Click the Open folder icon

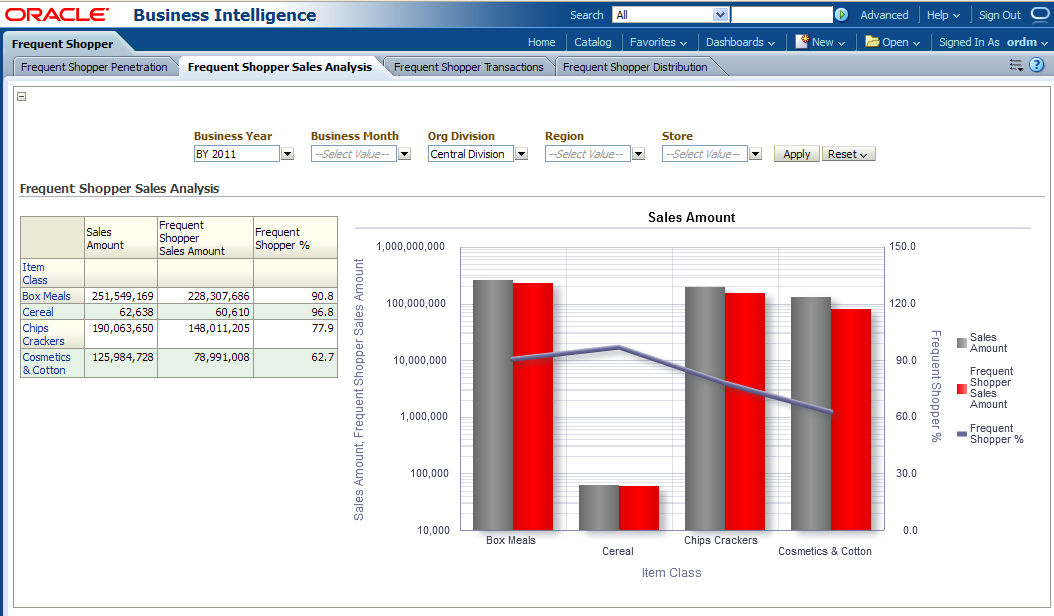pos(872,42)
